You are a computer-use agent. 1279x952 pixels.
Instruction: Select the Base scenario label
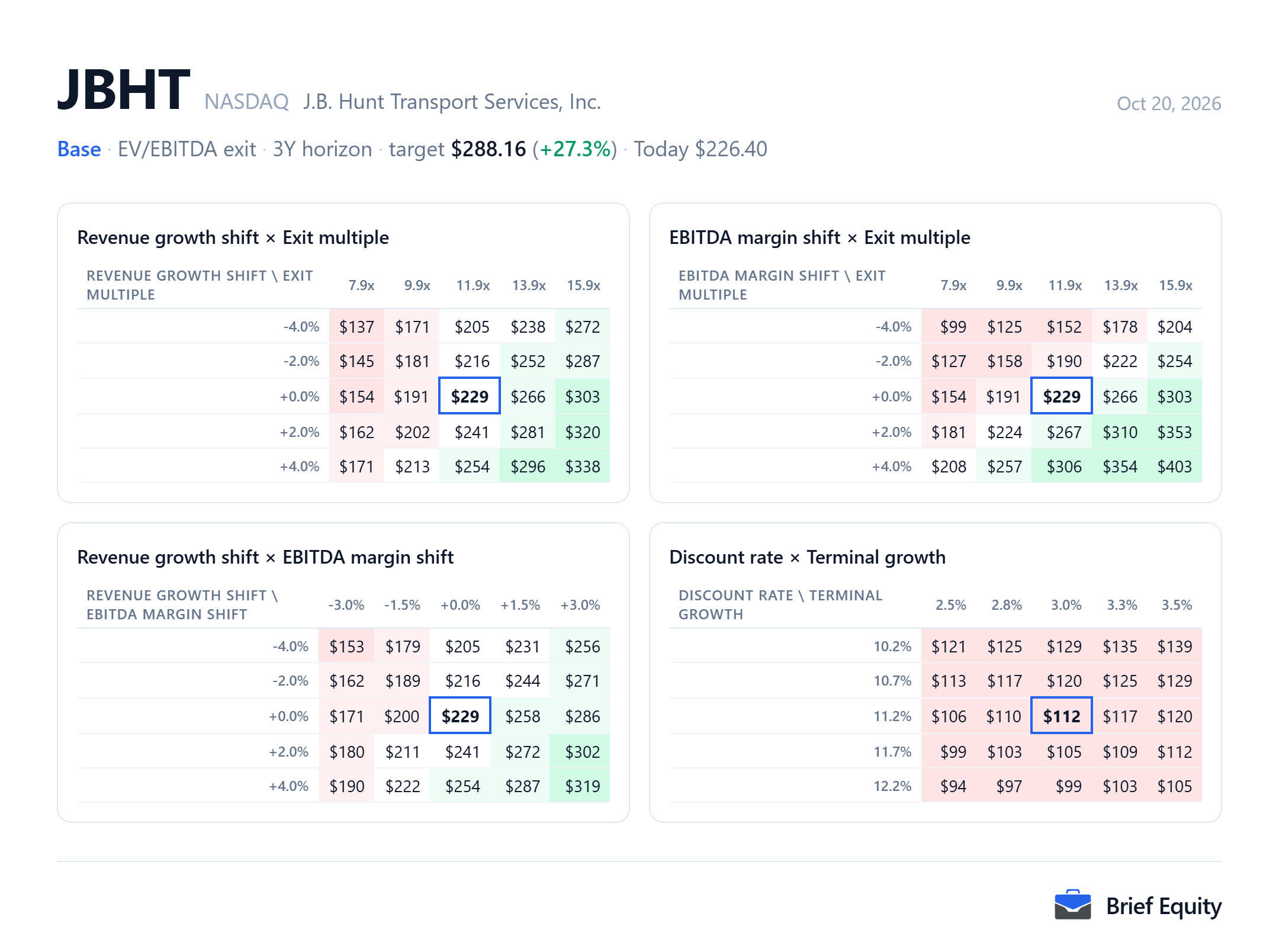79,149
